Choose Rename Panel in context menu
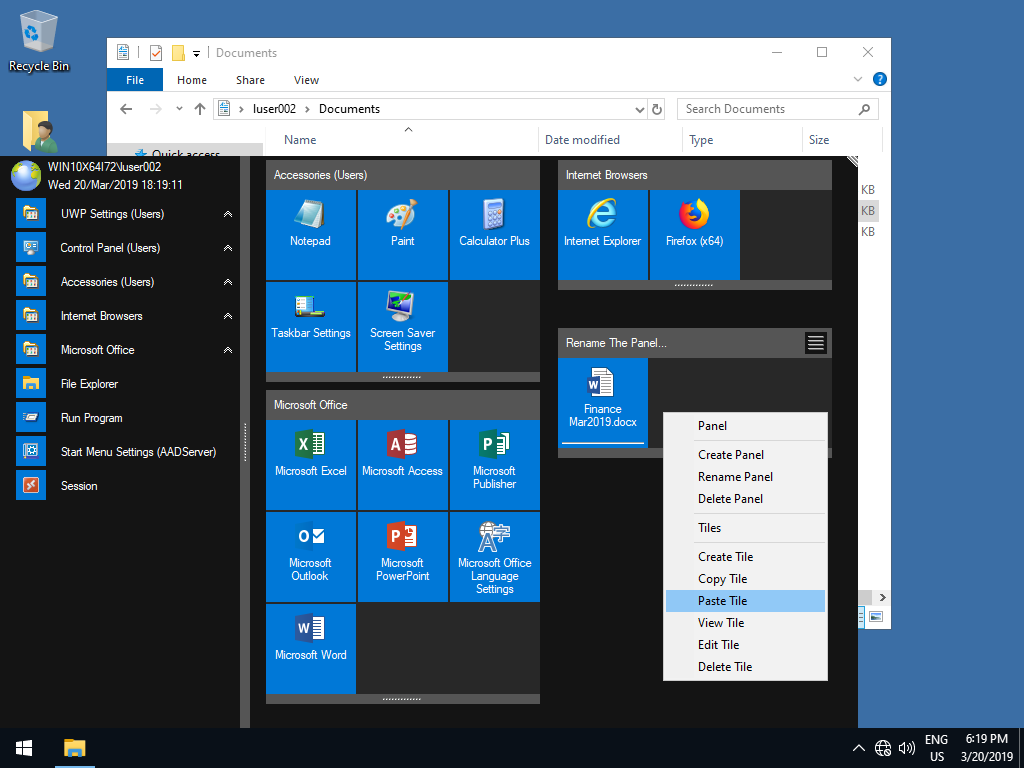 [x=735, y=477]
